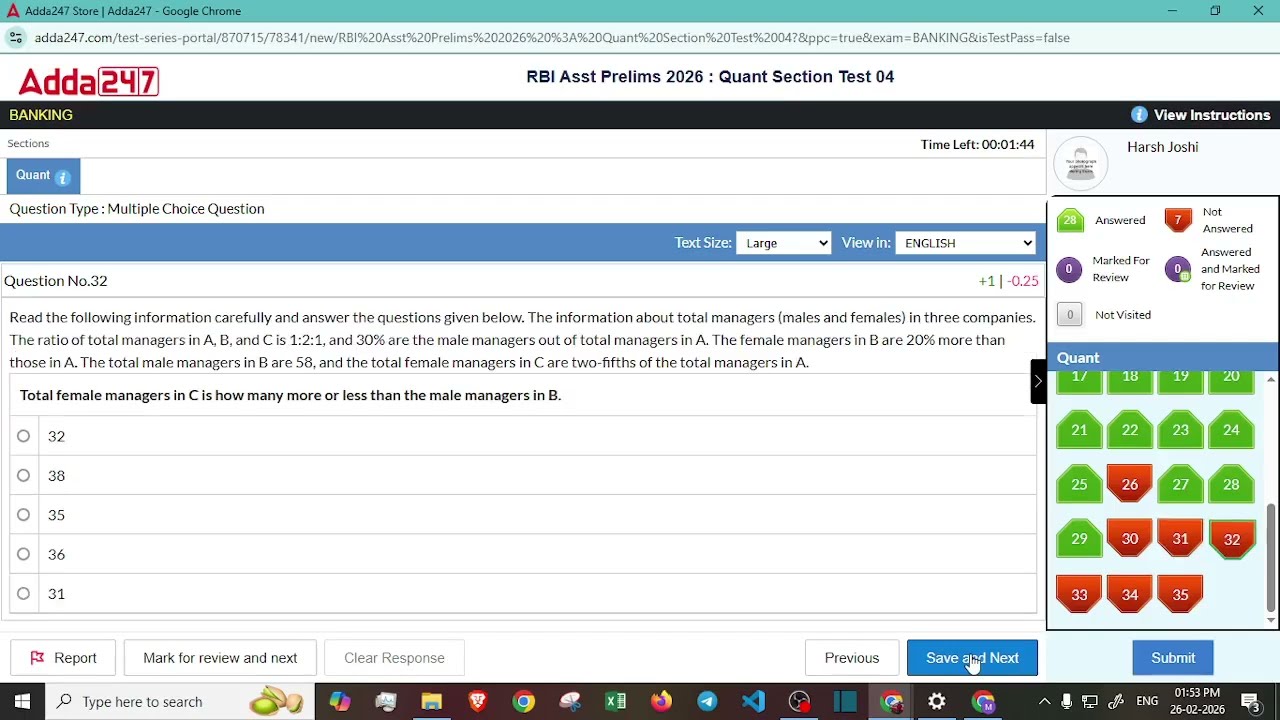This screenshot has height=720, width=1280.
Task: Open the View Instructions info icon
Action: pyautogui.click(x=1139, y=115)
